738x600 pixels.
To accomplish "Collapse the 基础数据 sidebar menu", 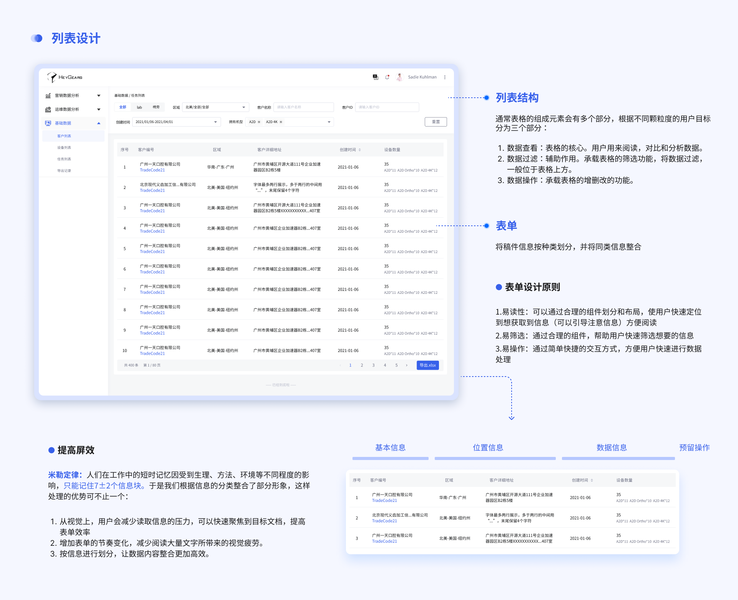I will point(99,123).
